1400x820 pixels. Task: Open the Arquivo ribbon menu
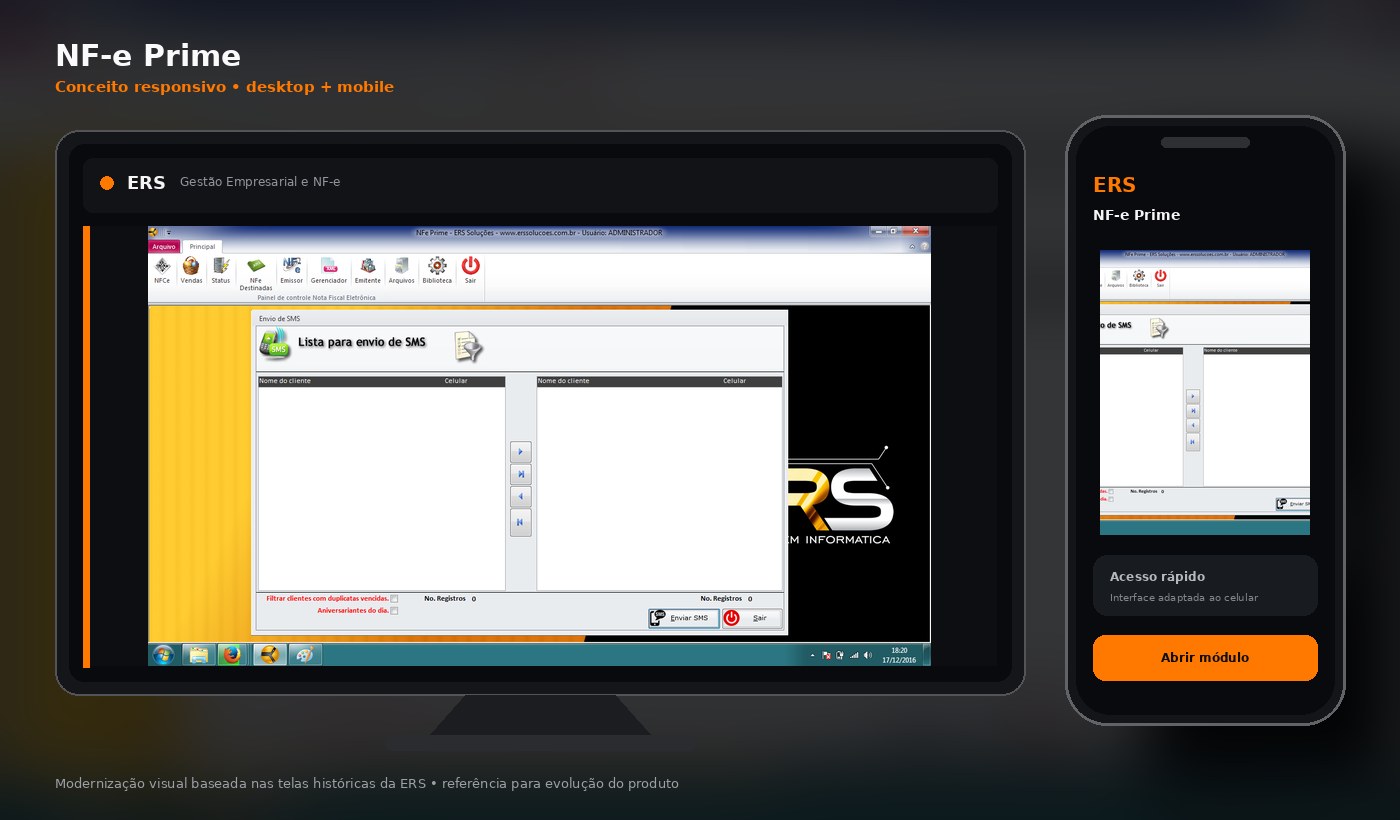164,246
